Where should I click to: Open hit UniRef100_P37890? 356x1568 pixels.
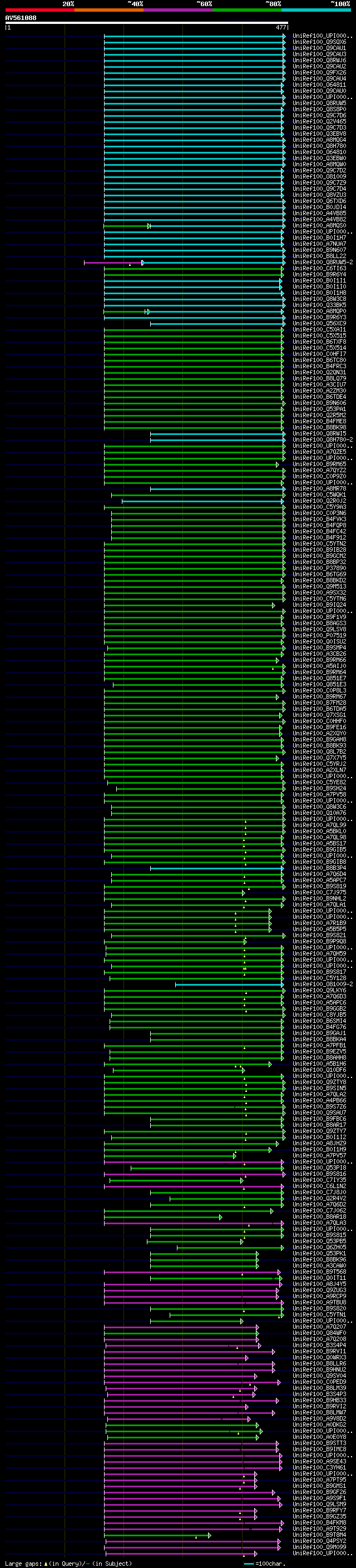click(x=319, y=568)
